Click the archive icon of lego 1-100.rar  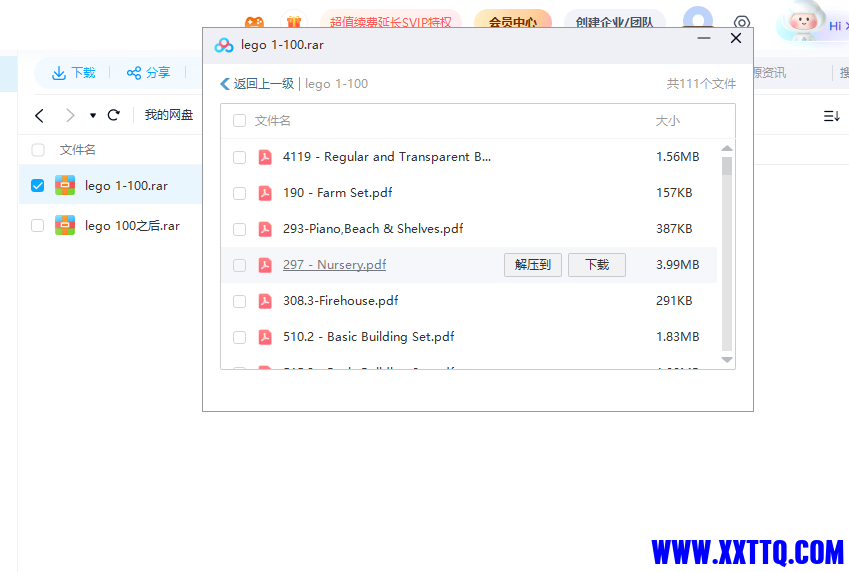[x=65, y=185]
